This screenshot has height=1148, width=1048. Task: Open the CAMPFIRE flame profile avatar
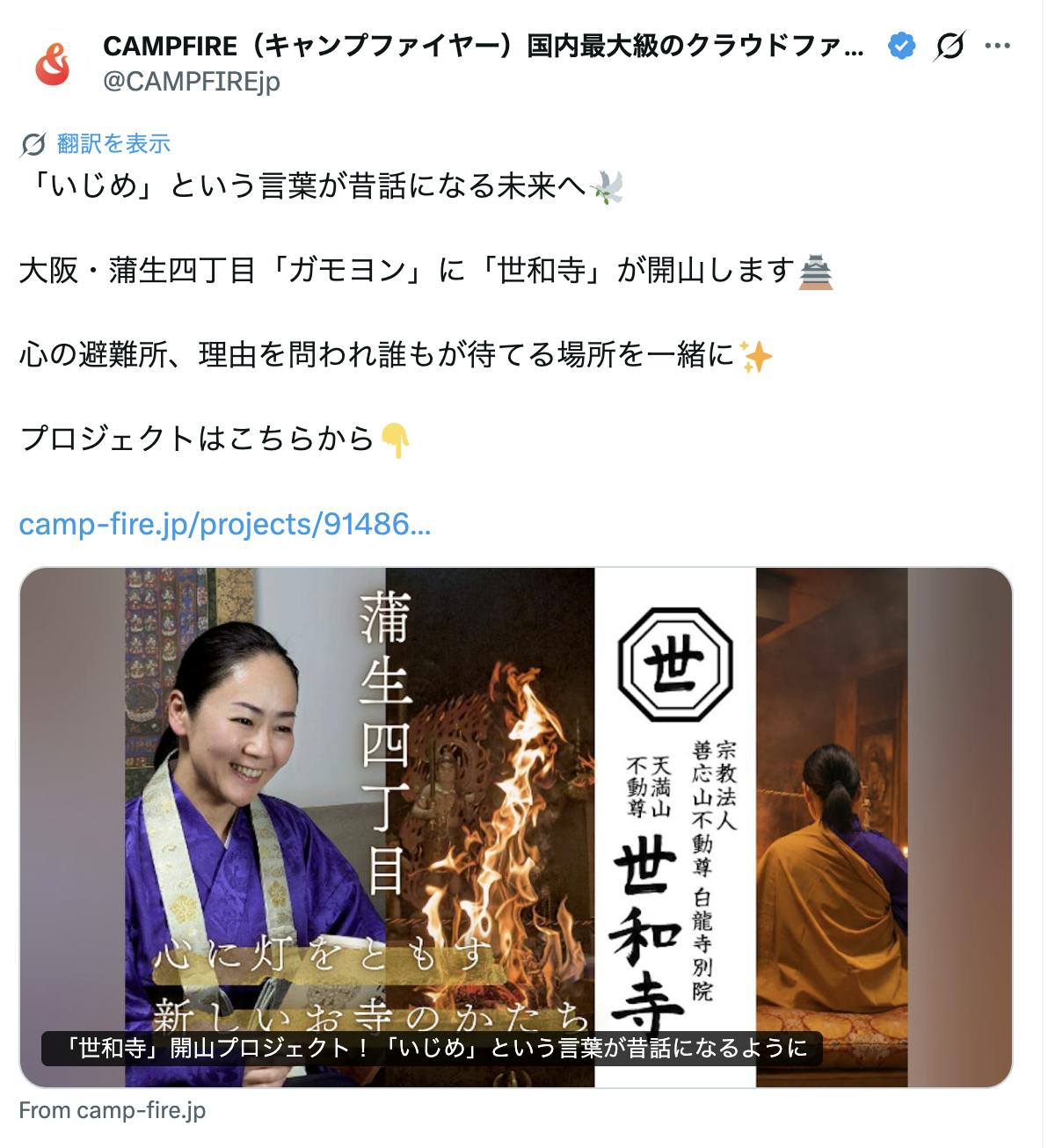click(x=53, y=65)
